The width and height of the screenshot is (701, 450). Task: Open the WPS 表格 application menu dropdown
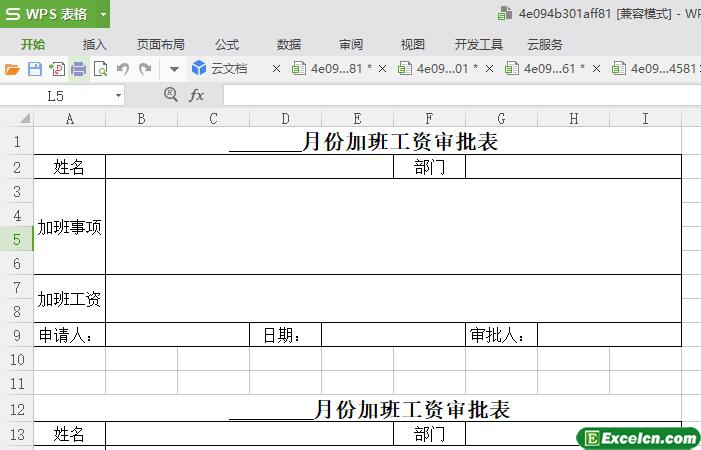(x=103, y=14)
